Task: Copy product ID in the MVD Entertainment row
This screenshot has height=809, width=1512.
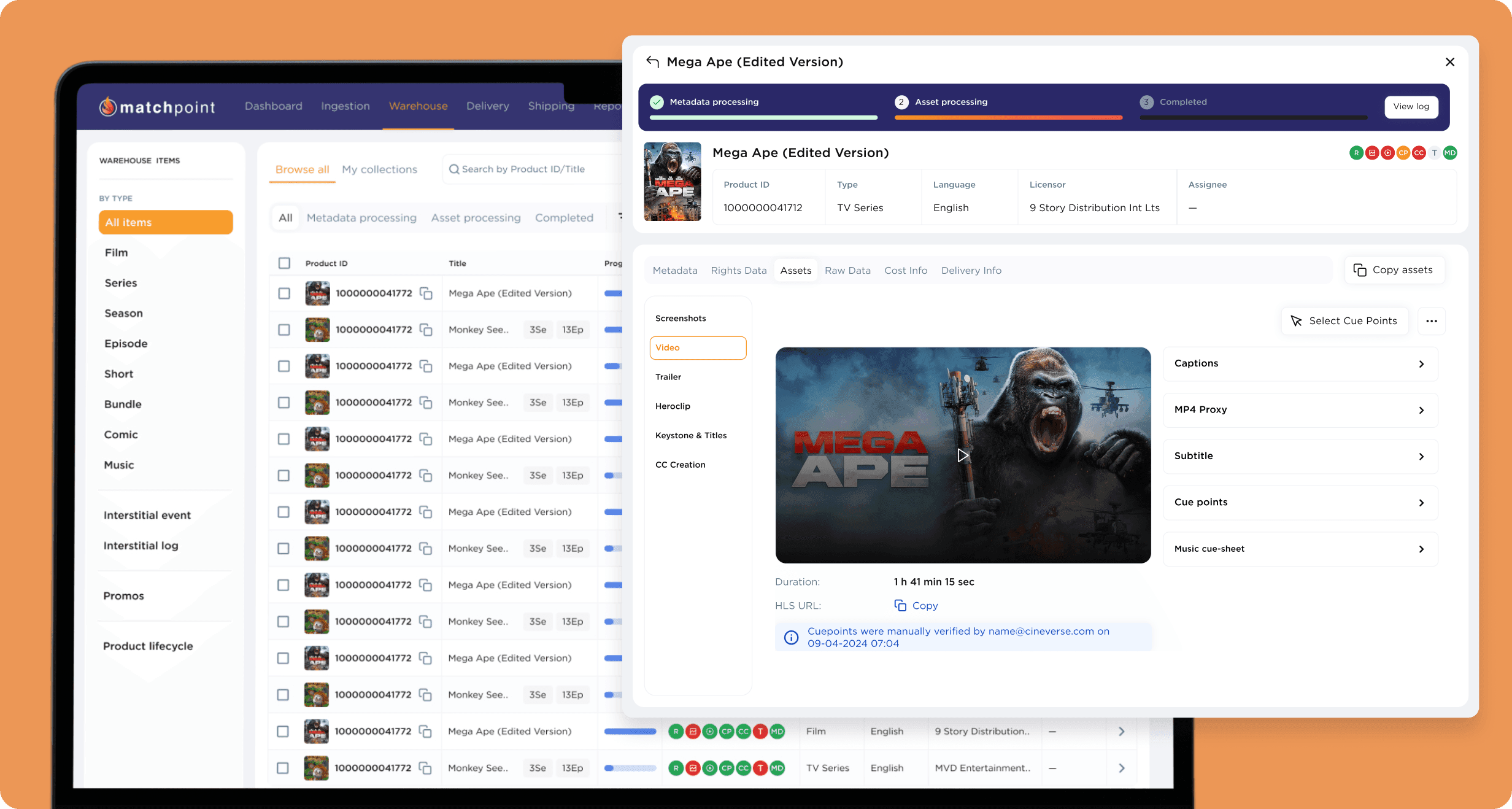Action: (425, 768)
